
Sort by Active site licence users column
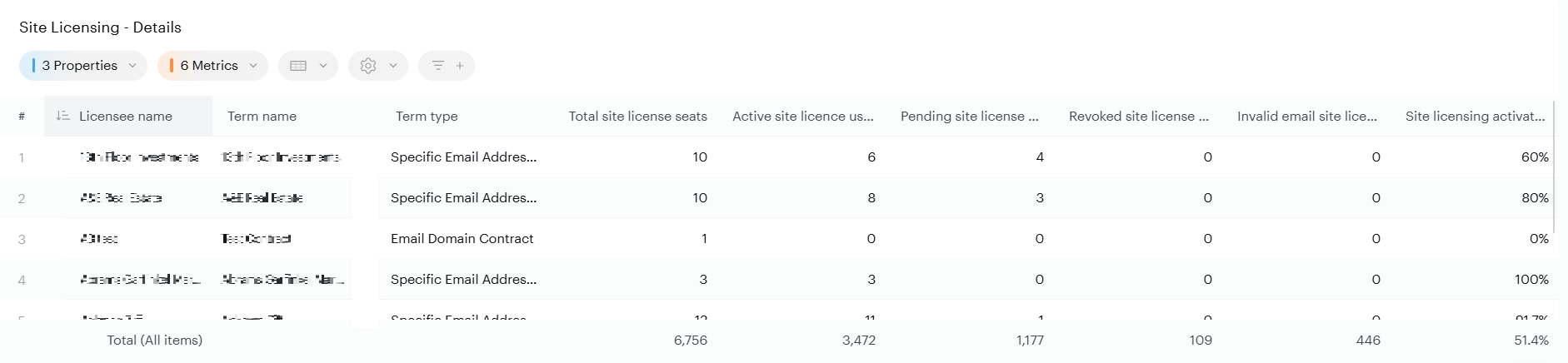click(x=802, y=117)
